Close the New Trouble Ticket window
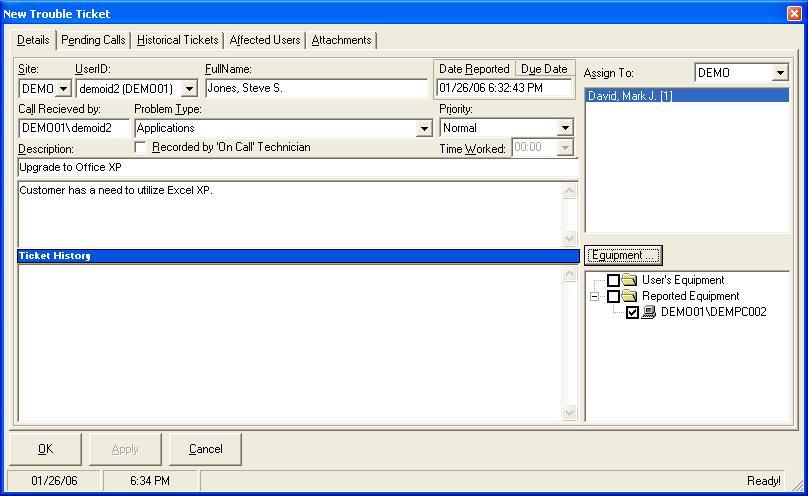 [795, 13]
